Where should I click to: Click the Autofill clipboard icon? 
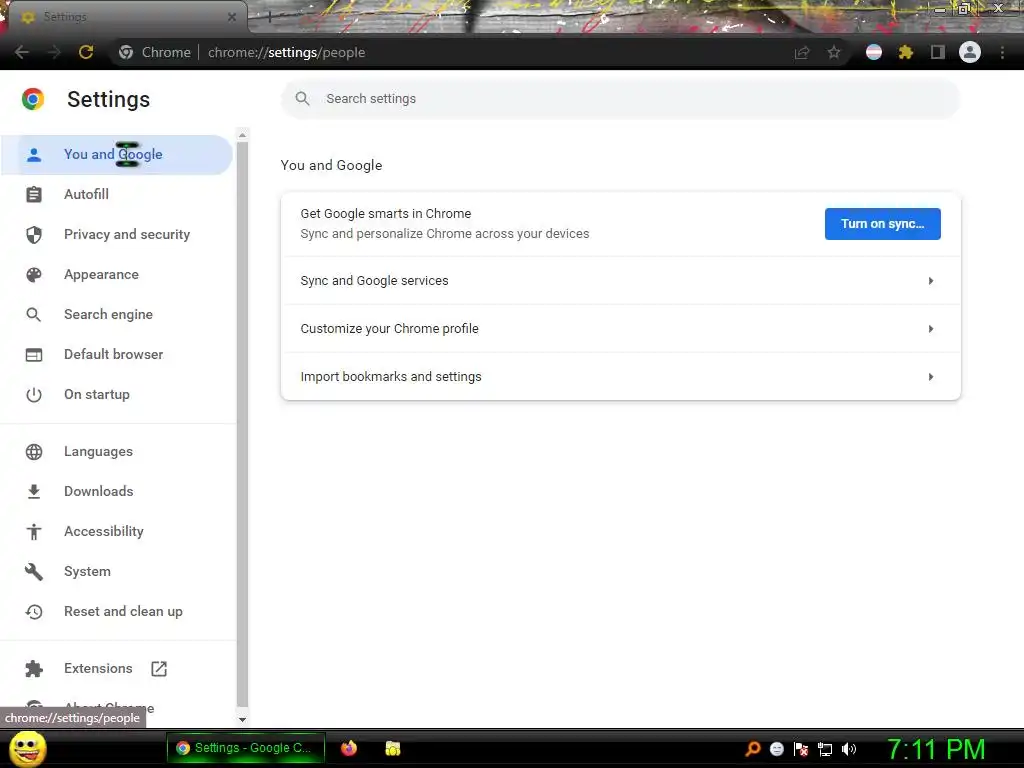(x=34, y=195)
